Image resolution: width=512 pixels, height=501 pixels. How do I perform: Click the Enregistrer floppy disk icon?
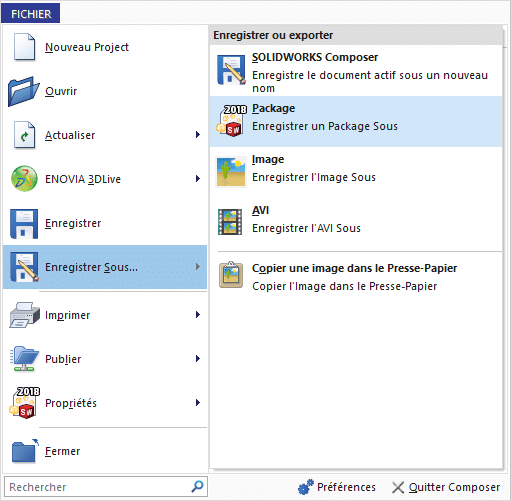tap(24, 224)
